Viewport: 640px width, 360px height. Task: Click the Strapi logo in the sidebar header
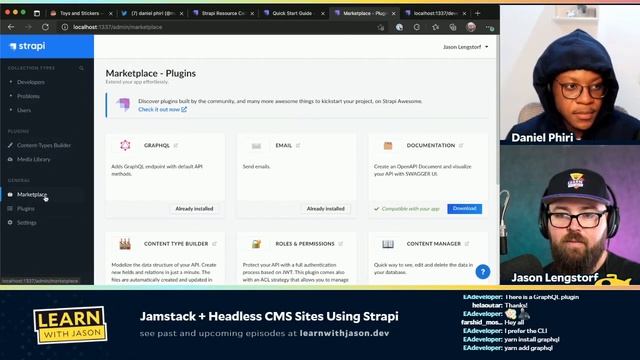[x=27, y=46]
